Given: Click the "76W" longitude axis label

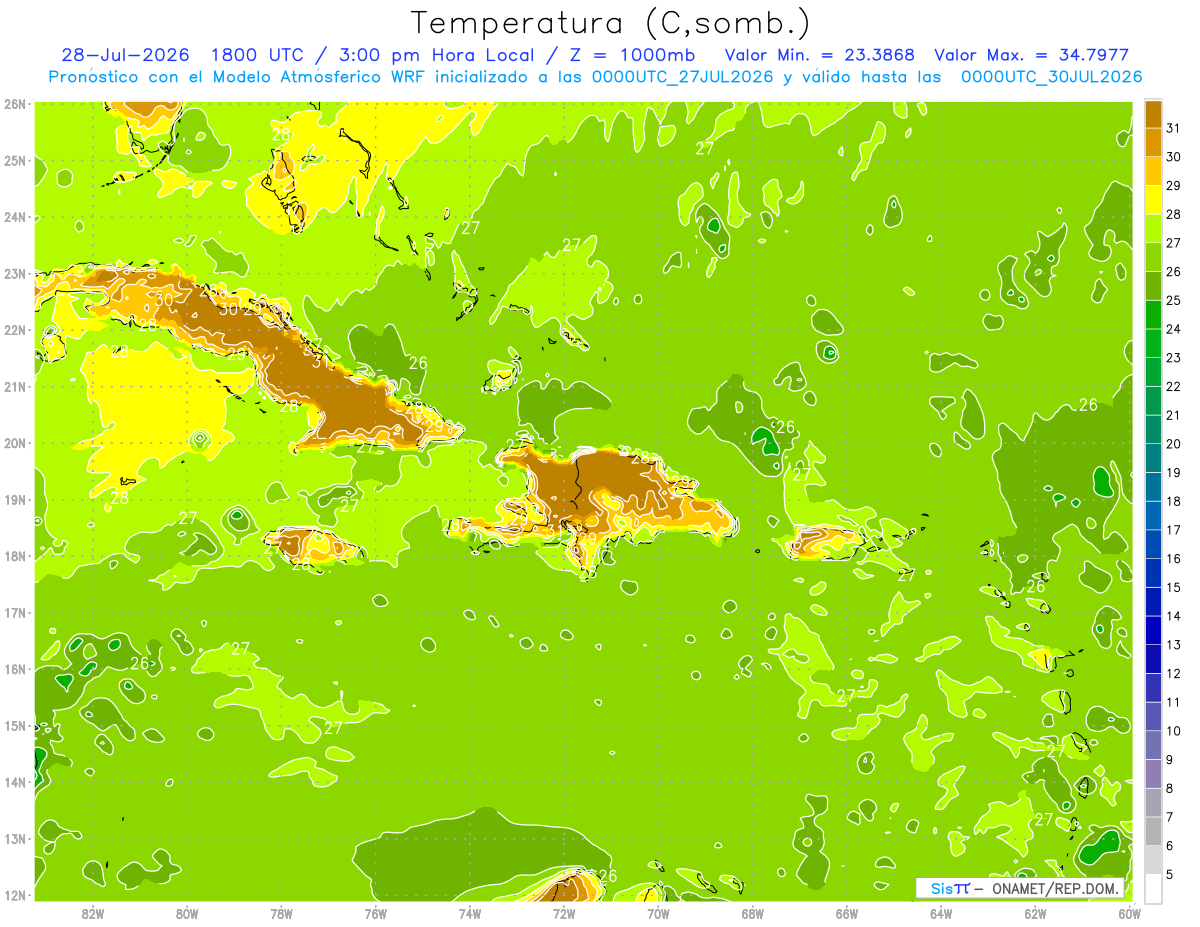Looking at the screenshot, I should [x=375, y=914].
